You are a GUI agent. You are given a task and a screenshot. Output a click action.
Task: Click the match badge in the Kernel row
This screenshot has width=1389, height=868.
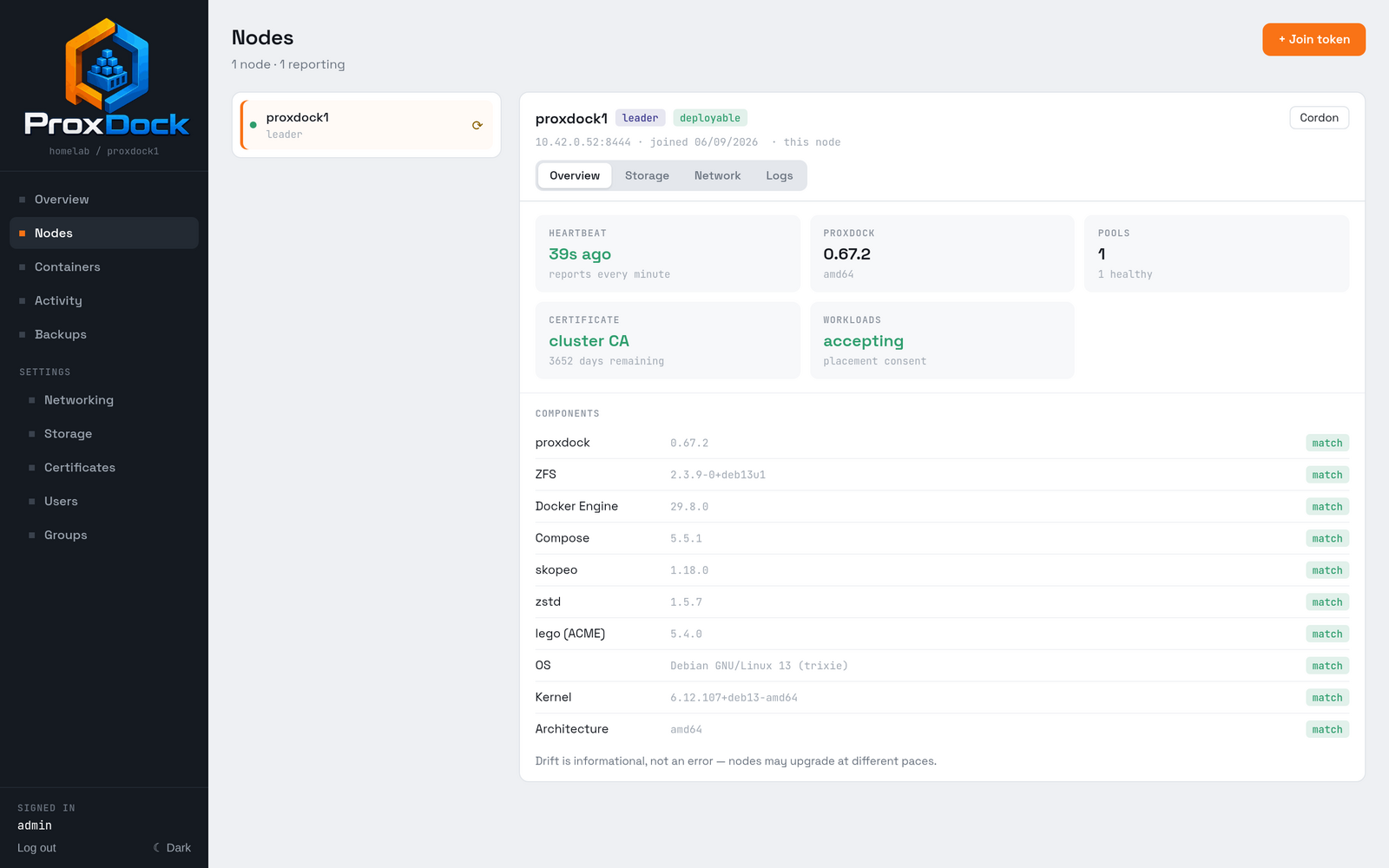pyautogui.click(x=1327, y=698)
